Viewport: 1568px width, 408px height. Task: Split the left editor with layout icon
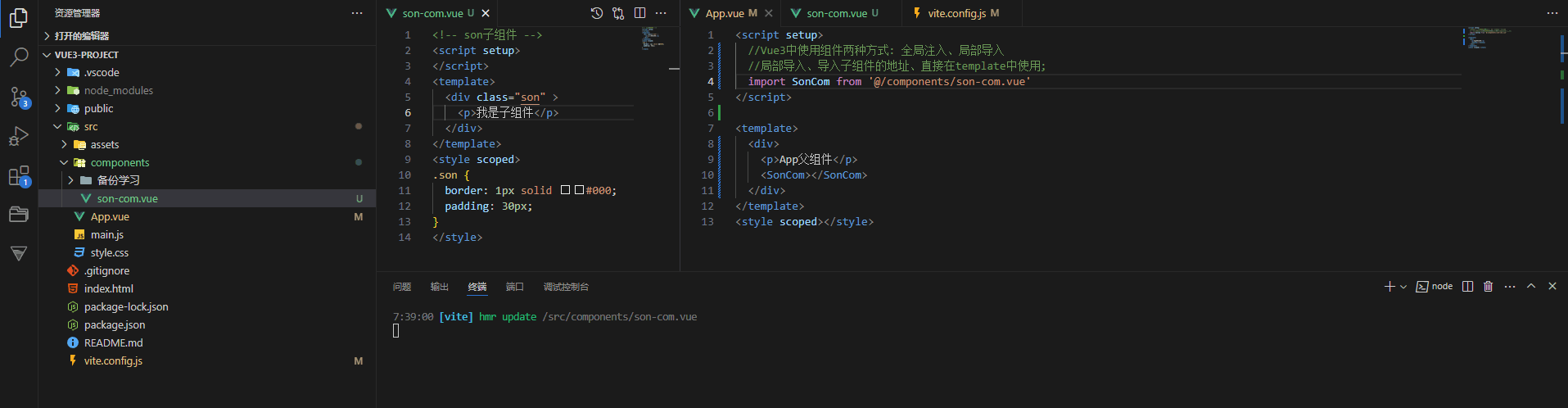point(639,13)
